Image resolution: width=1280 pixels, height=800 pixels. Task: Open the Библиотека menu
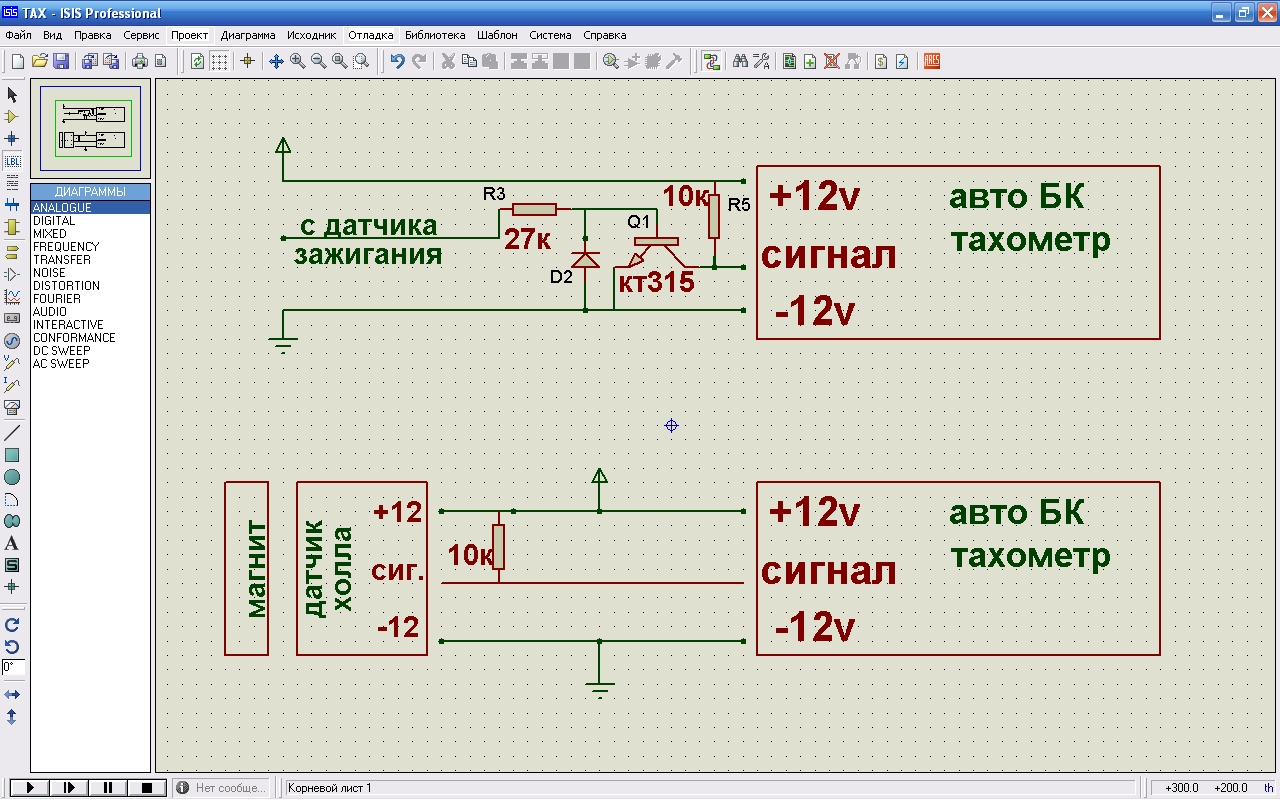pos(434,35)
